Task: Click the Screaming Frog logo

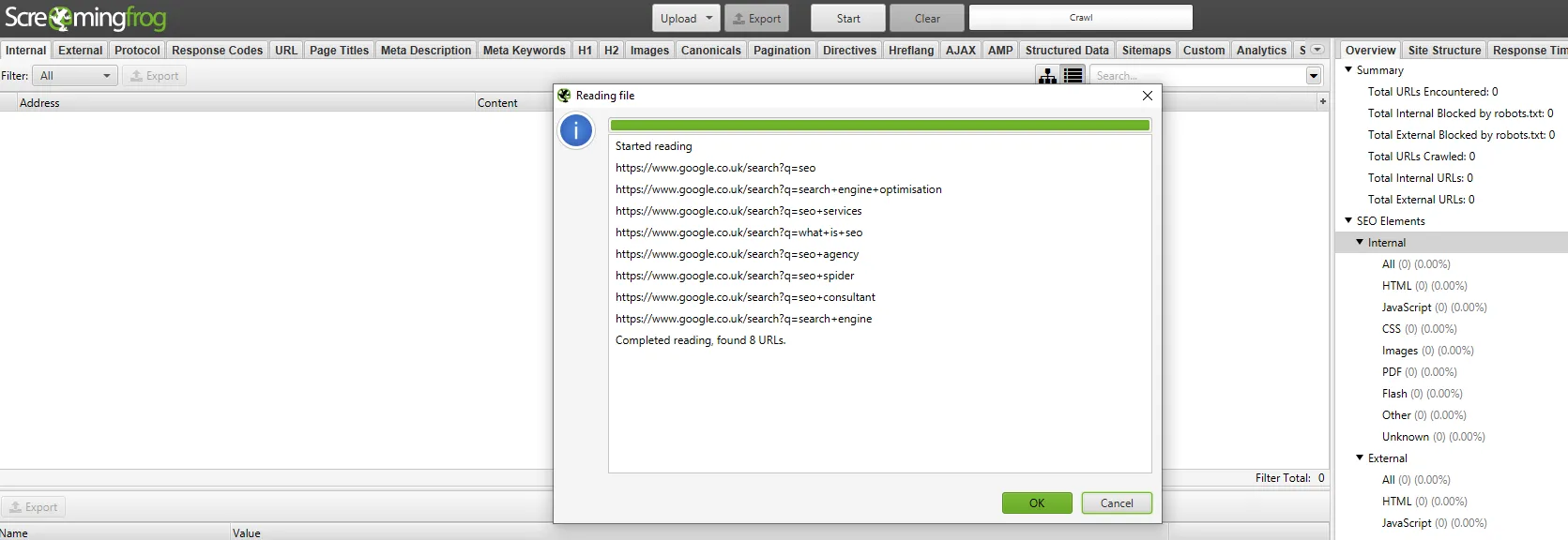Action: (85, 18)
